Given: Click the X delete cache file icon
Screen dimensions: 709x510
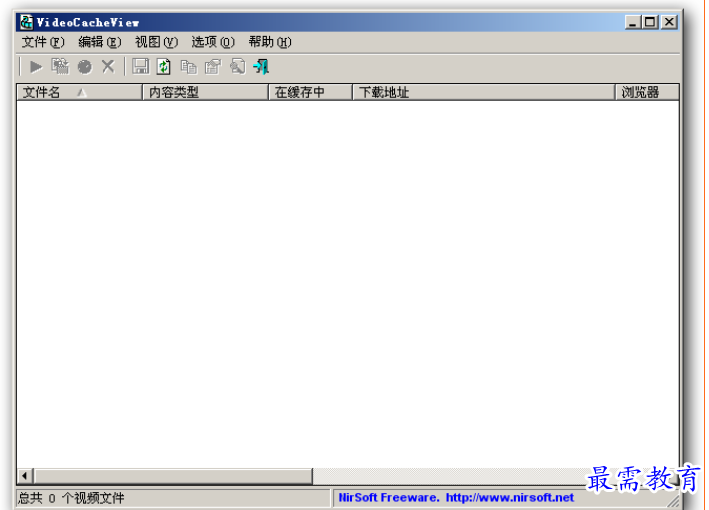Looking at the screenshot, I should point(108,66).
